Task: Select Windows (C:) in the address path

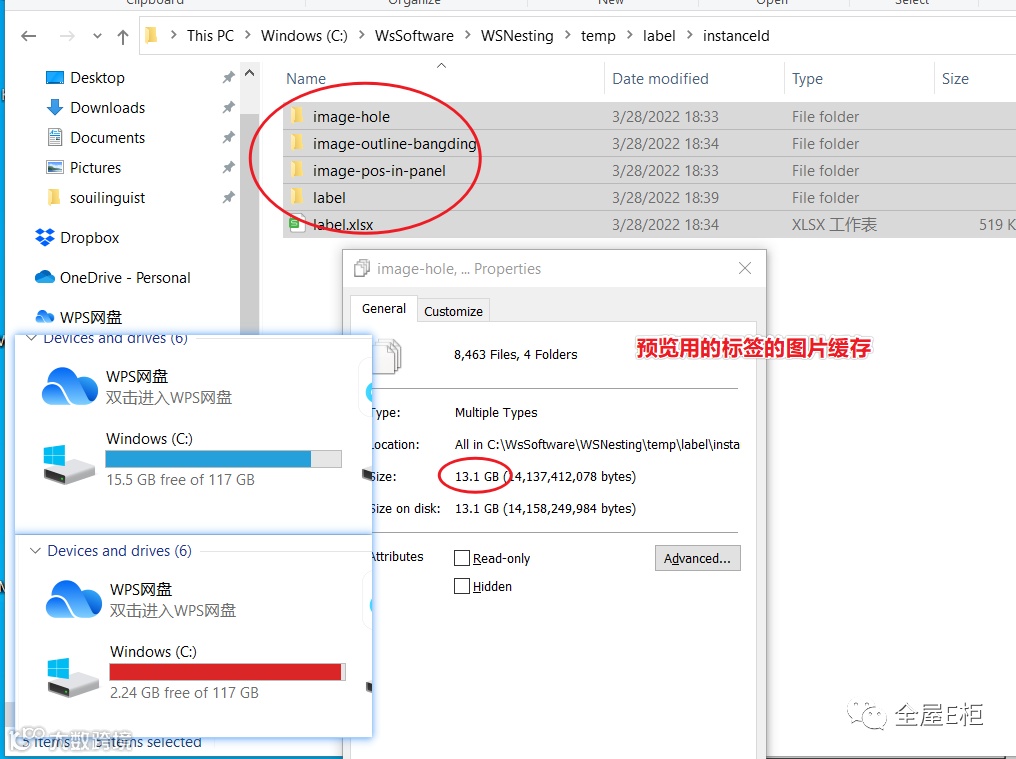Action: tap(304, 36)
